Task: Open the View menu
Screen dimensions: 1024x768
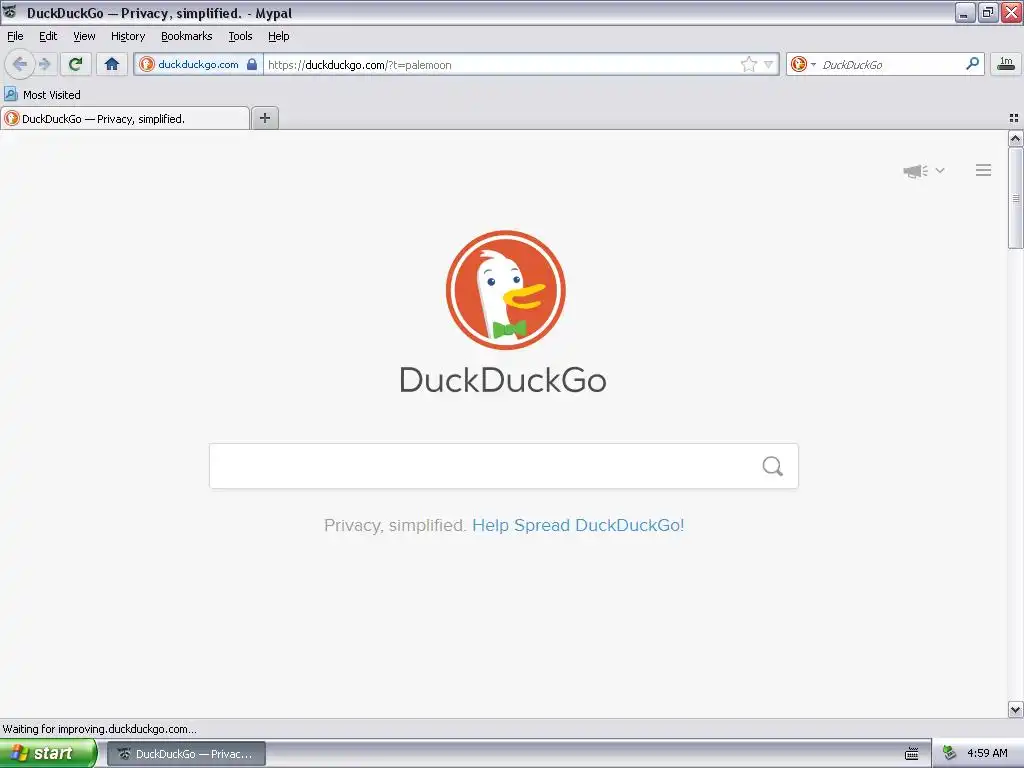Action: point(84,36)
